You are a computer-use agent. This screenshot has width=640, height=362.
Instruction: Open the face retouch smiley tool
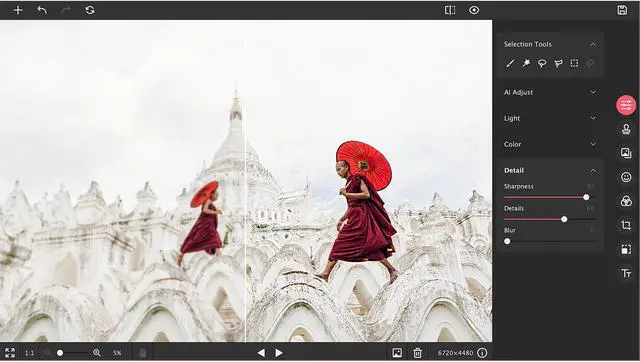click(x=626, y=177)
